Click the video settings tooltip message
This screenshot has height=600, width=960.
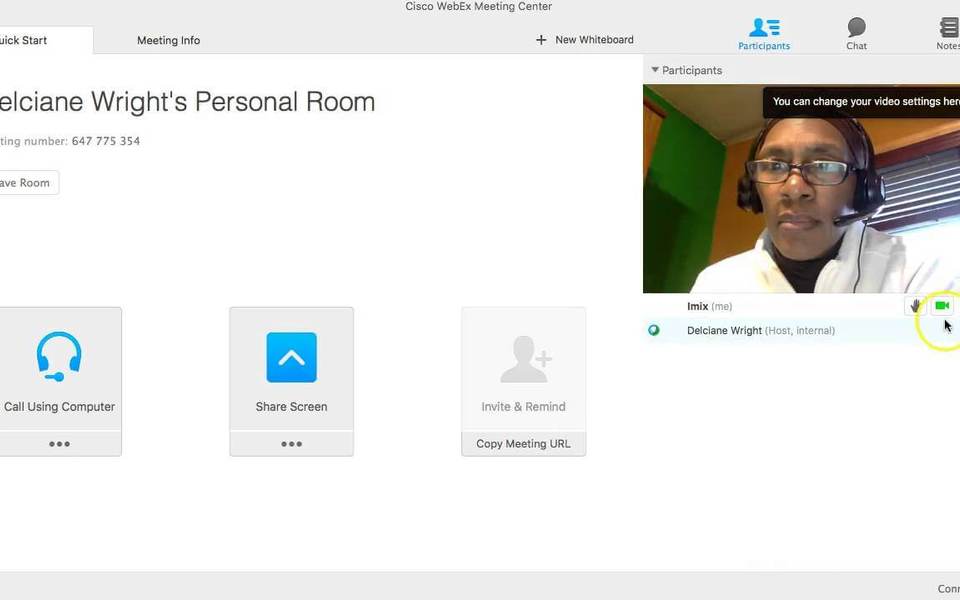tap(861, 102)
